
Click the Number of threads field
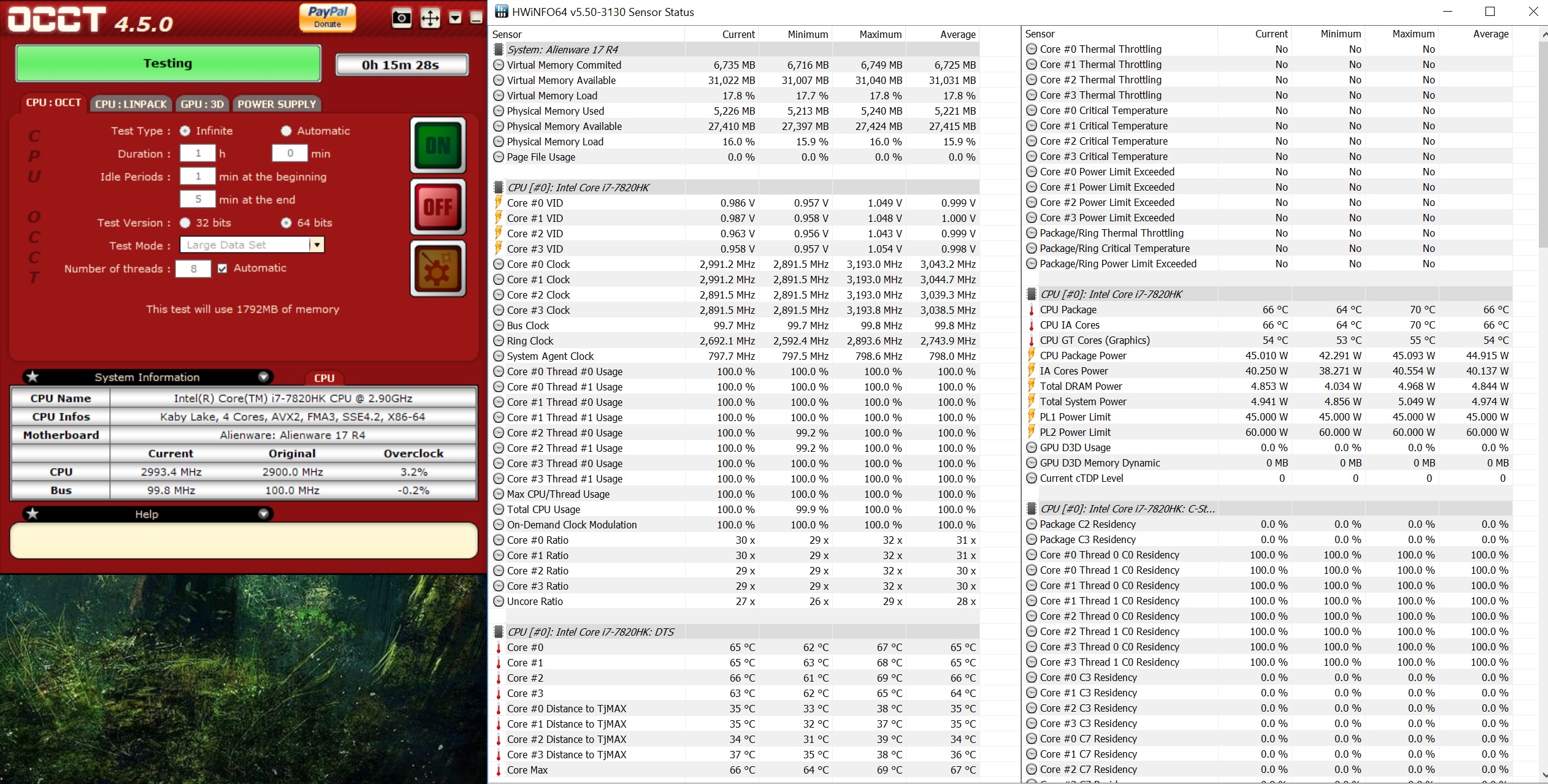[193, 268]
